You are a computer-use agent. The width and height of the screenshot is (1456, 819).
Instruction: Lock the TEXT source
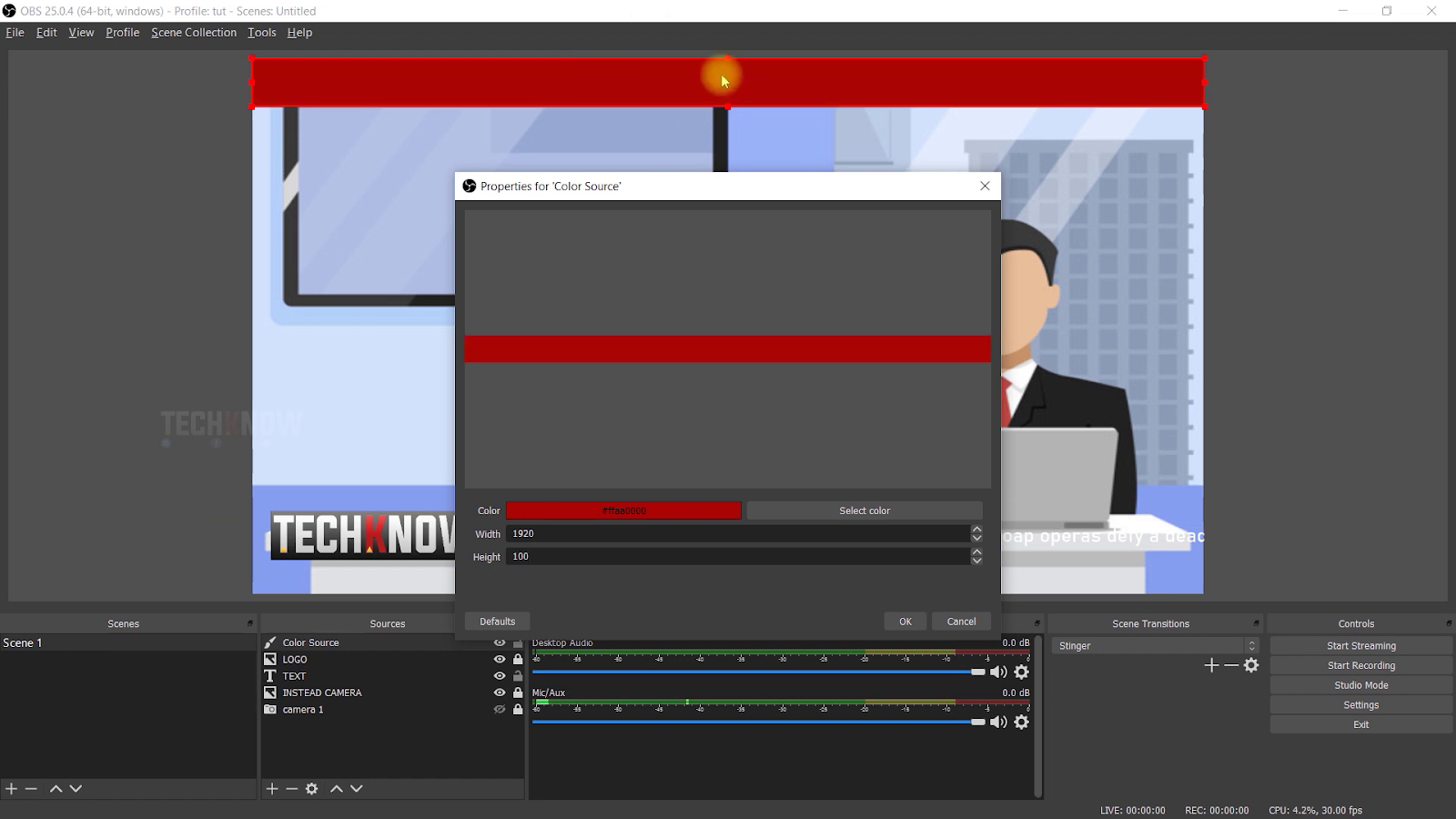pos(518,676)
